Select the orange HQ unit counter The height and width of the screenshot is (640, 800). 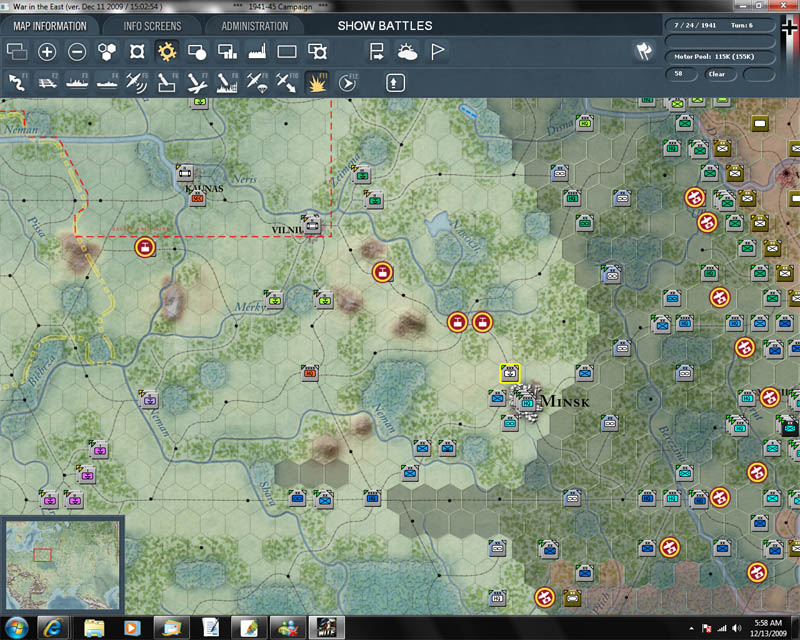[x=310, y=374]
